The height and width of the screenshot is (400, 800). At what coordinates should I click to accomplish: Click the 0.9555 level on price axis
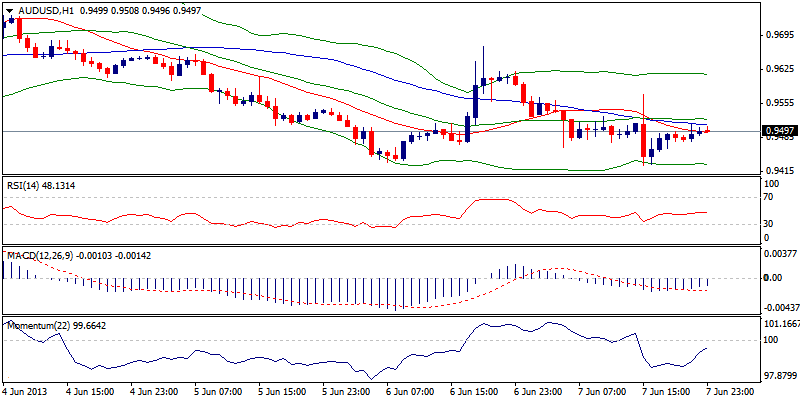tap(778, 103)
